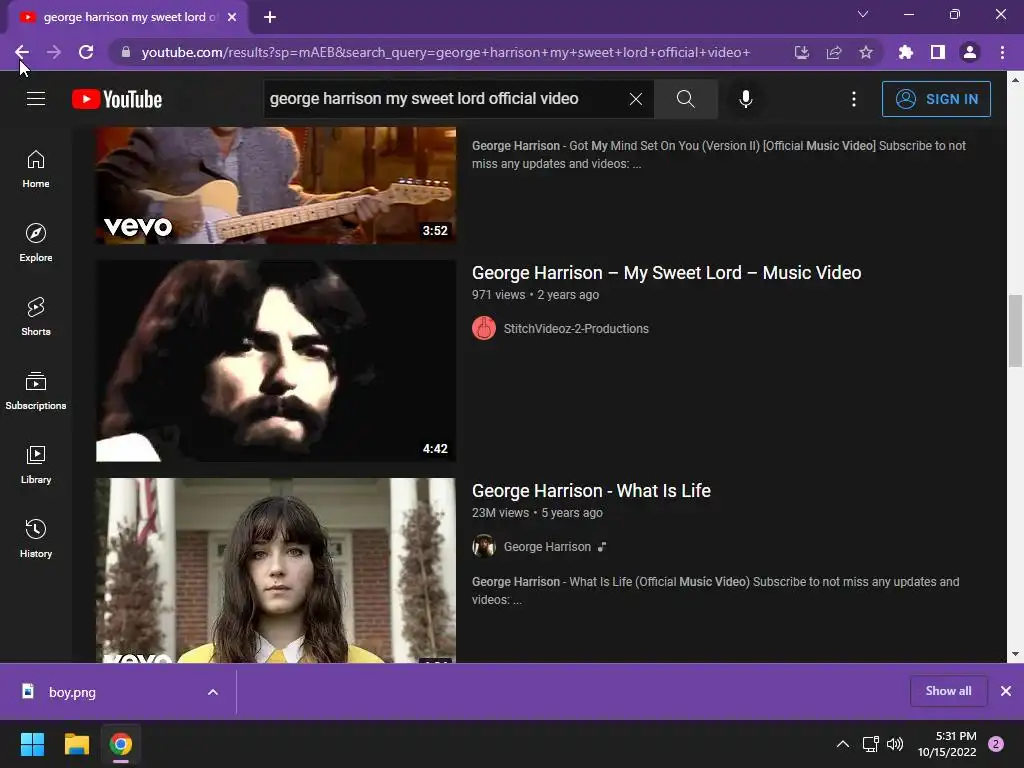The width and height of the screenshot is (1024, 768).
Task: Open Chrome extensions puzzle icon
Action: point(905,52)
